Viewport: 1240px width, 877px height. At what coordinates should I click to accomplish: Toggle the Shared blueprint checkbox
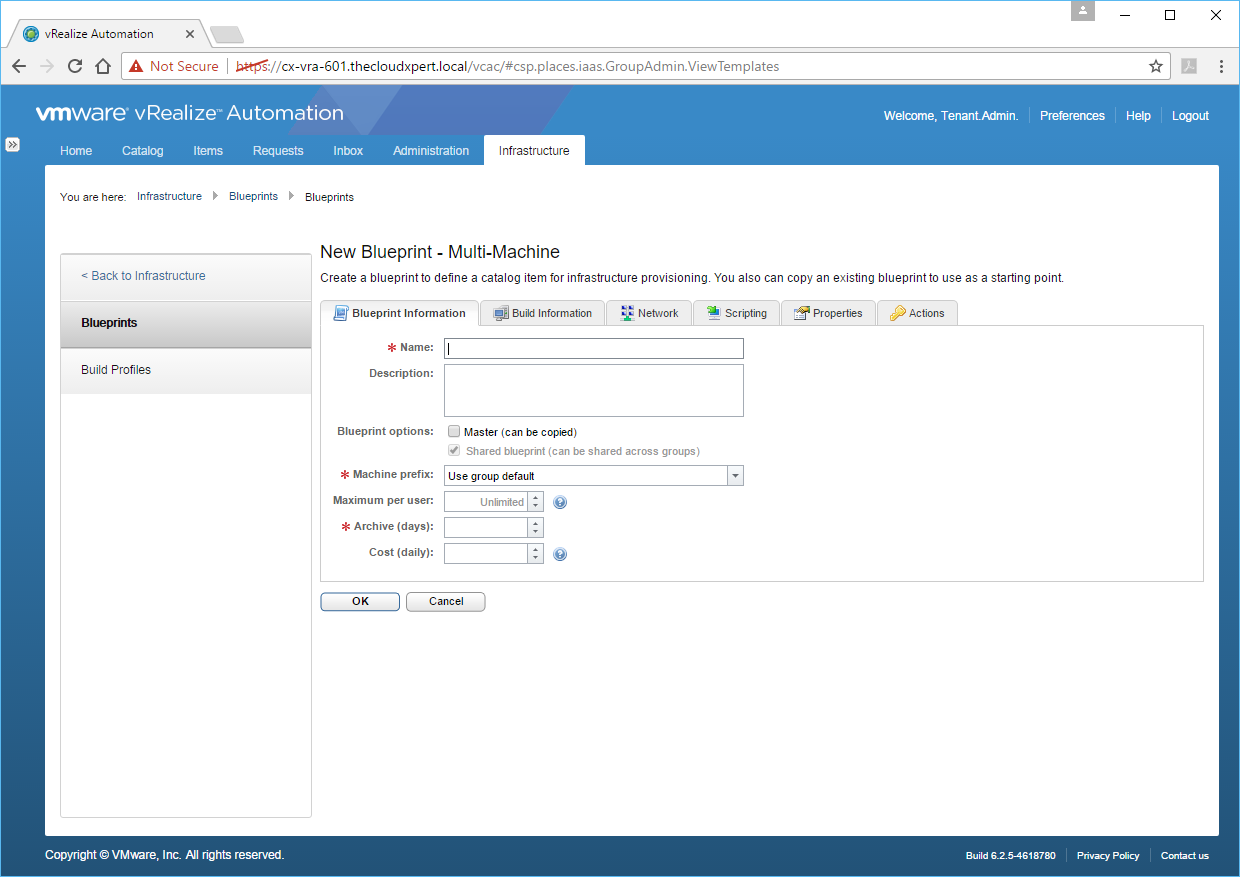(x=454, y=451)
